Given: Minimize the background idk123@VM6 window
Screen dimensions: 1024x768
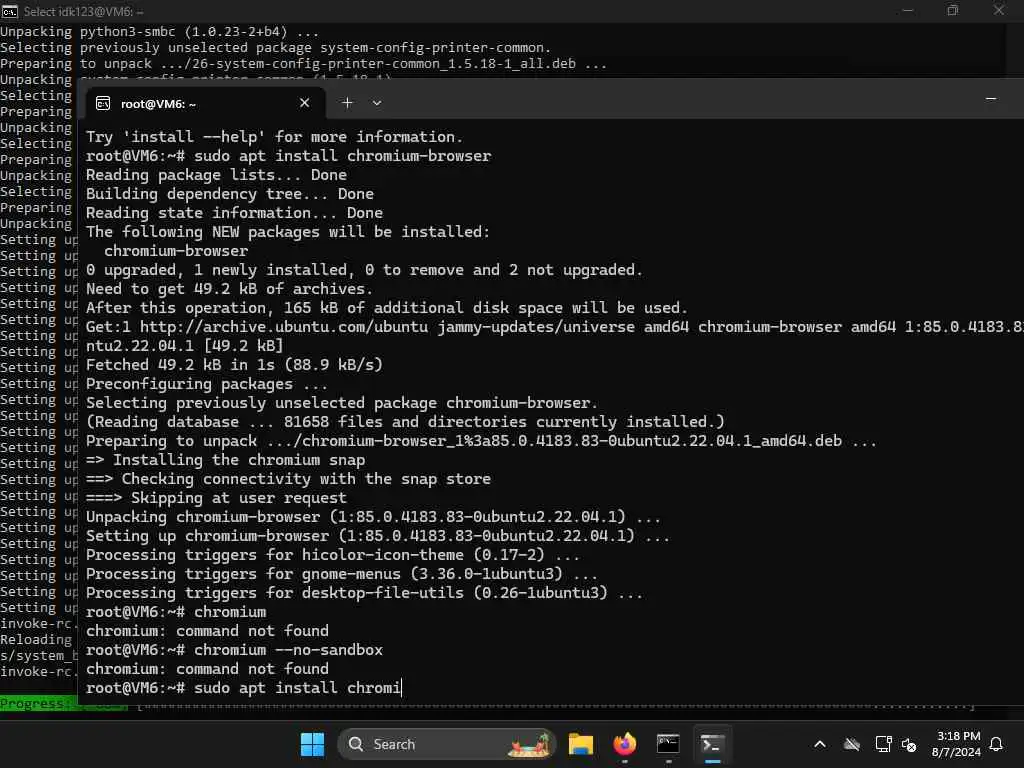Looking at the screenshot, I should click(x=908, y=10).
